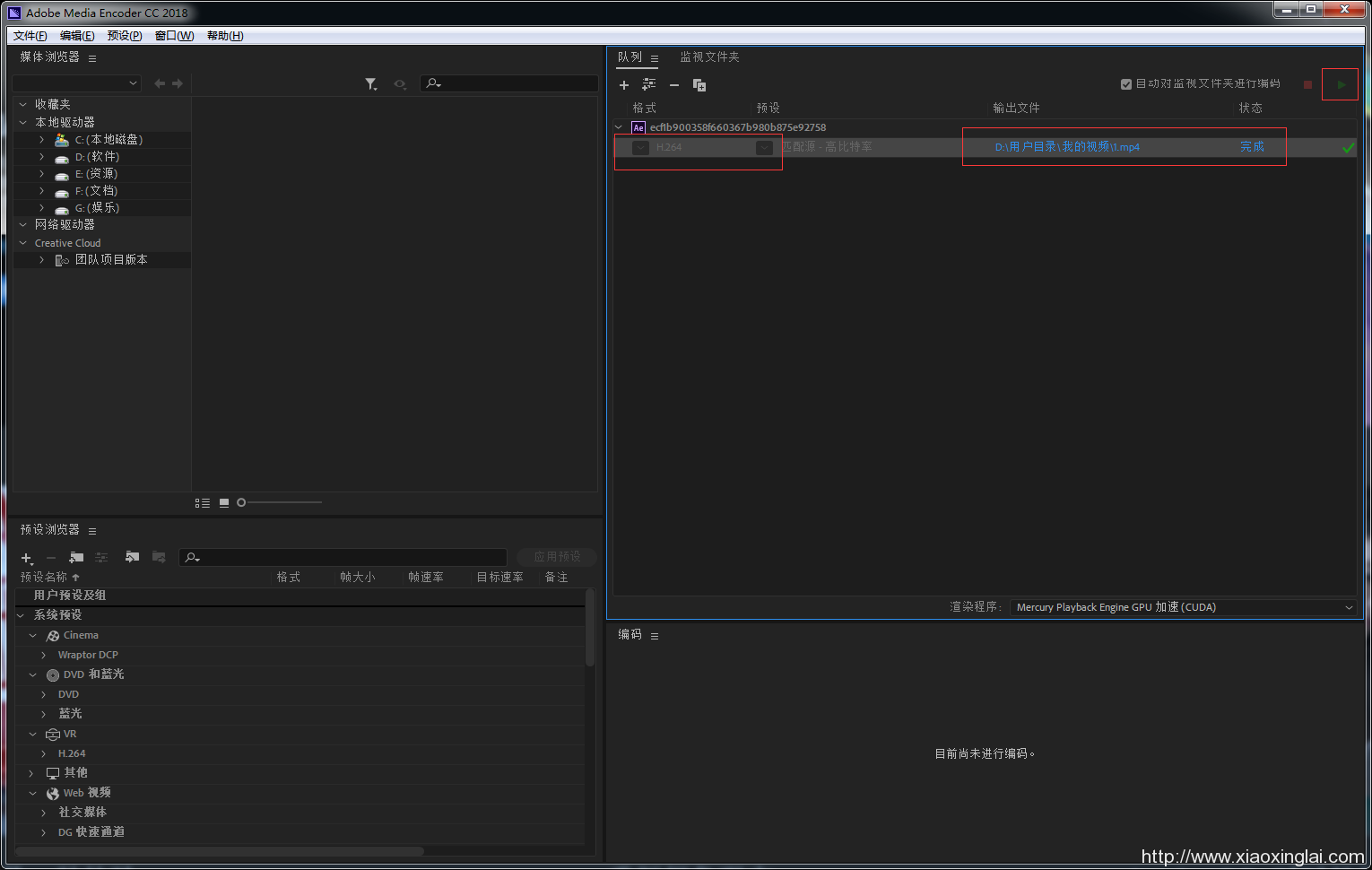Open the preset settings icon in Preset Browser
This screenshot has width=1372, height=870.
(x=101, y=558)
